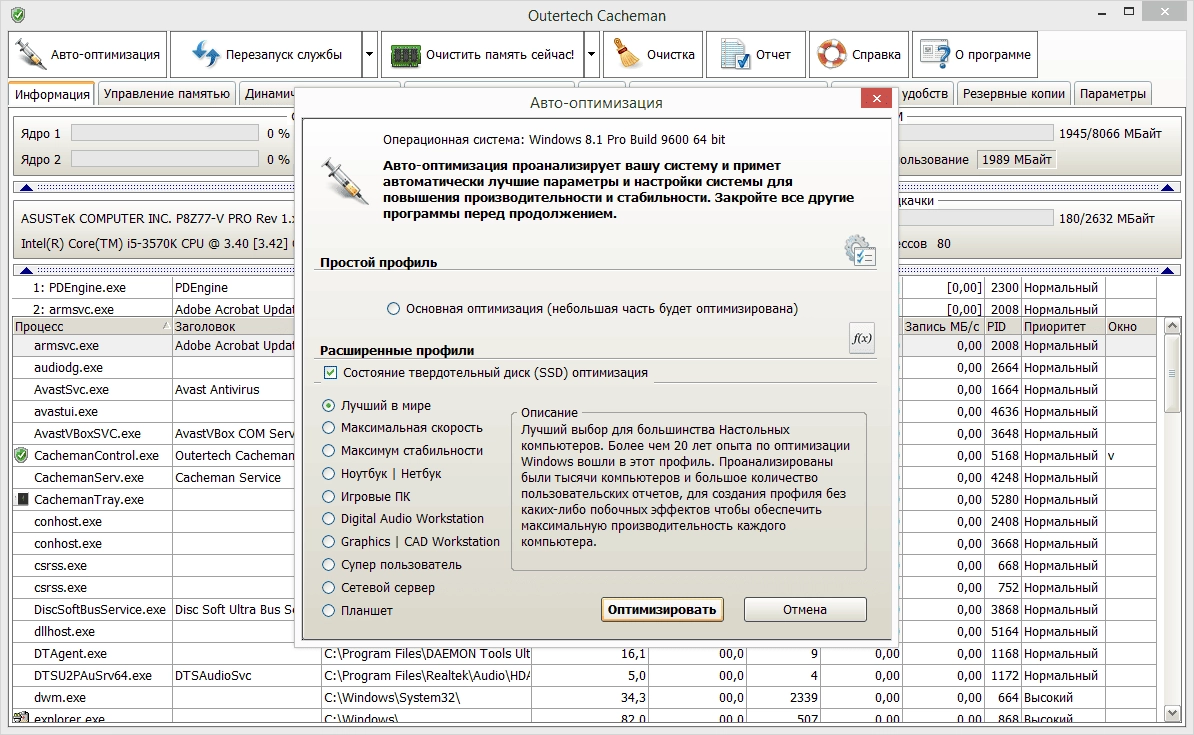Click Очистить память сейчас! memory button
The image size is (1194, 735).
483,55
